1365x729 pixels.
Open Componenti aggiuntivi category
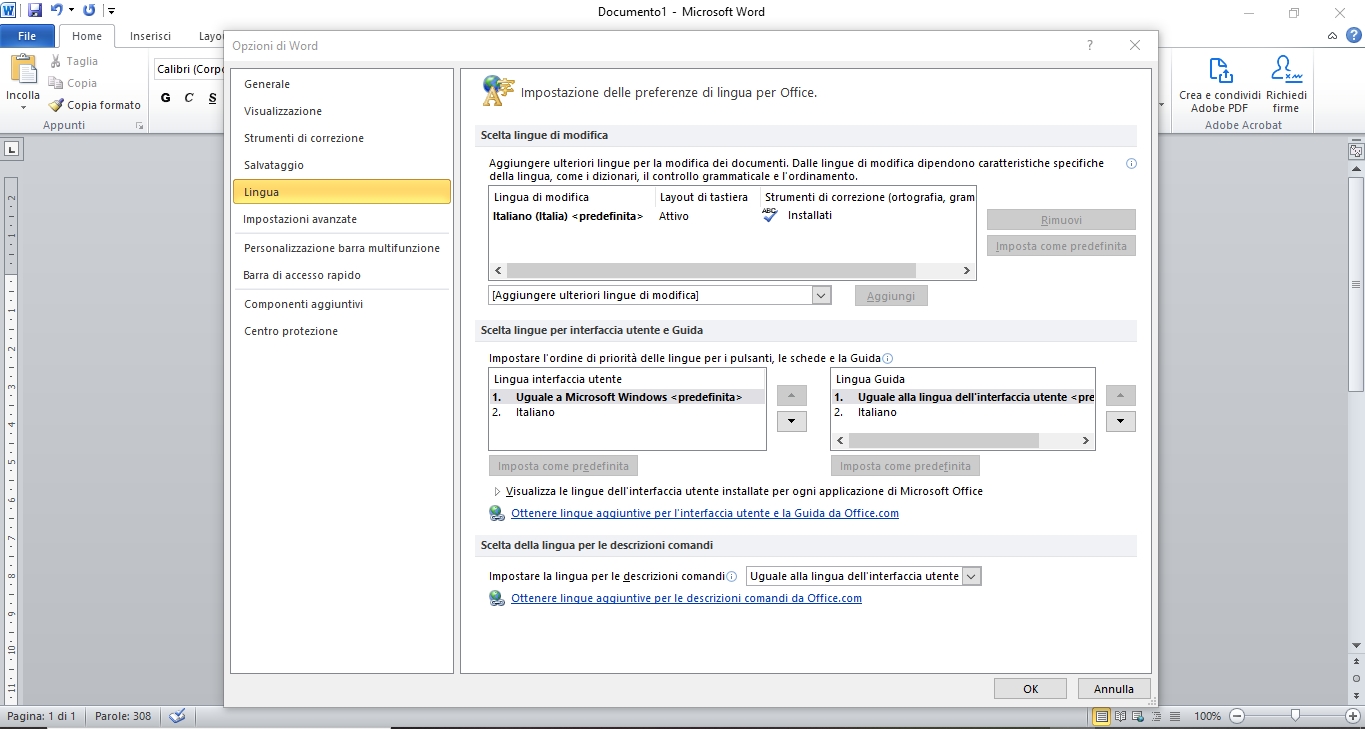[x=341, y=304]
